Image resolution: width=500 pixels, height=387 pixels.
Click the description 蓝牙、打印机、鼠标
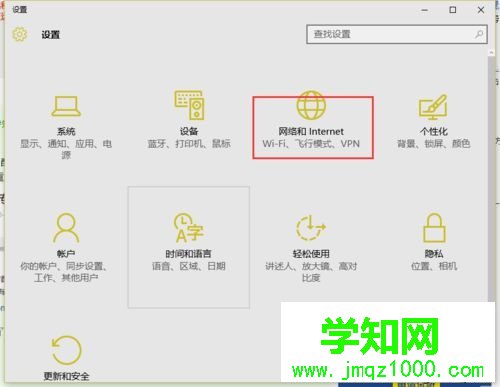(x=189, y=144)
